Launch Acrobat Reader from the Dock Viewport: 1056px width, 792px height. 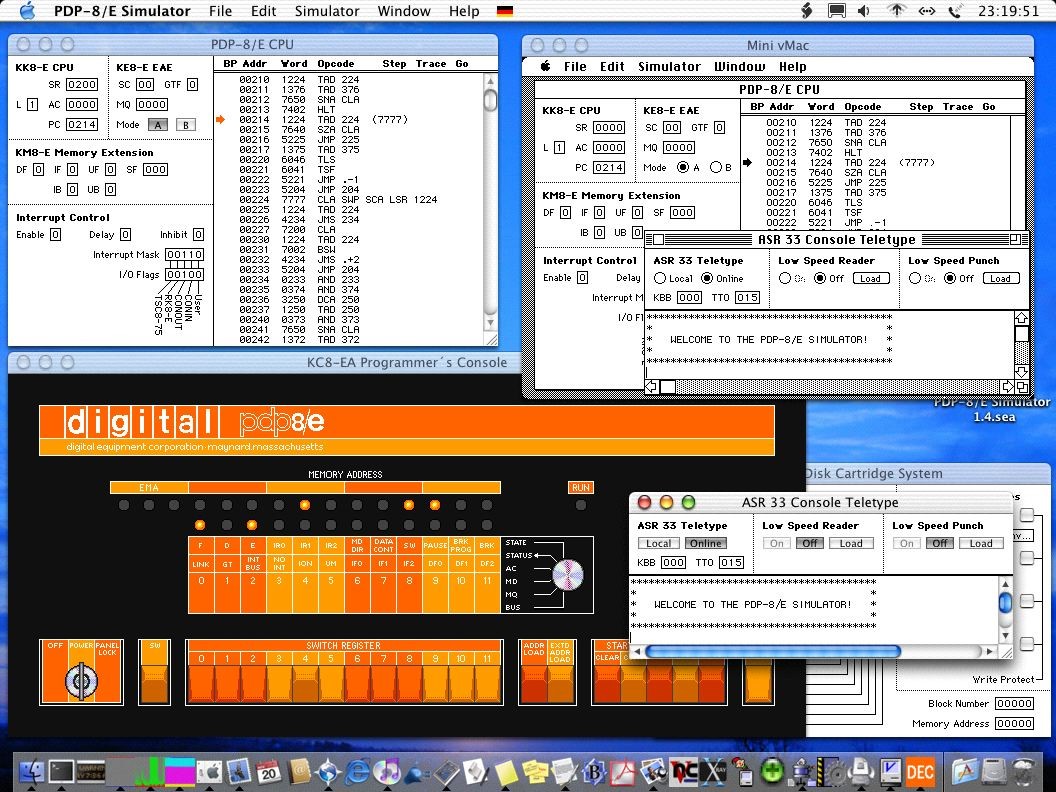(624, 772)
